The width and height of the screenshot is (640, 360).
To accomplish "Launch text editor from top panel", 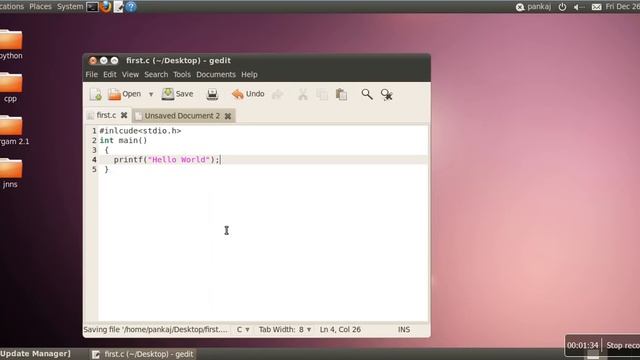I will 118,7.
